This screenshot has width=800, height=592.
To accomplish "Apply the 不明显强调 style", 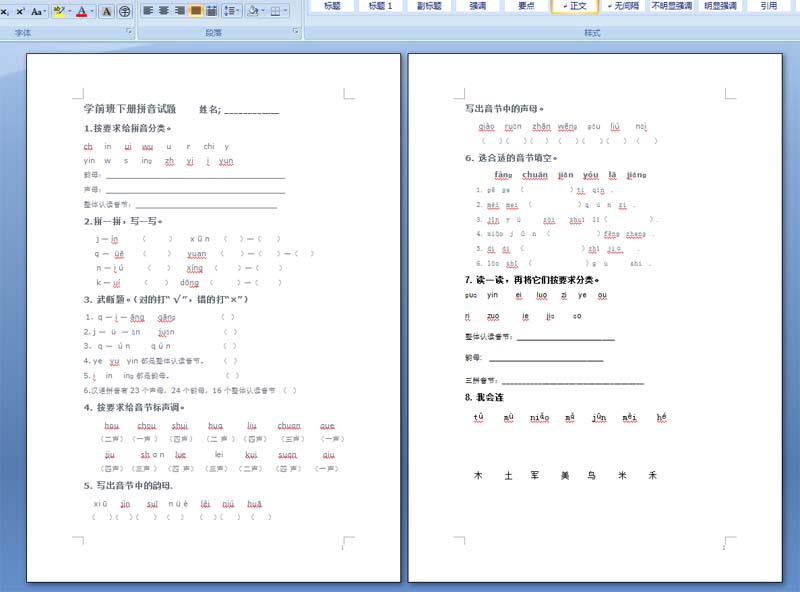I will pos(671,6).
